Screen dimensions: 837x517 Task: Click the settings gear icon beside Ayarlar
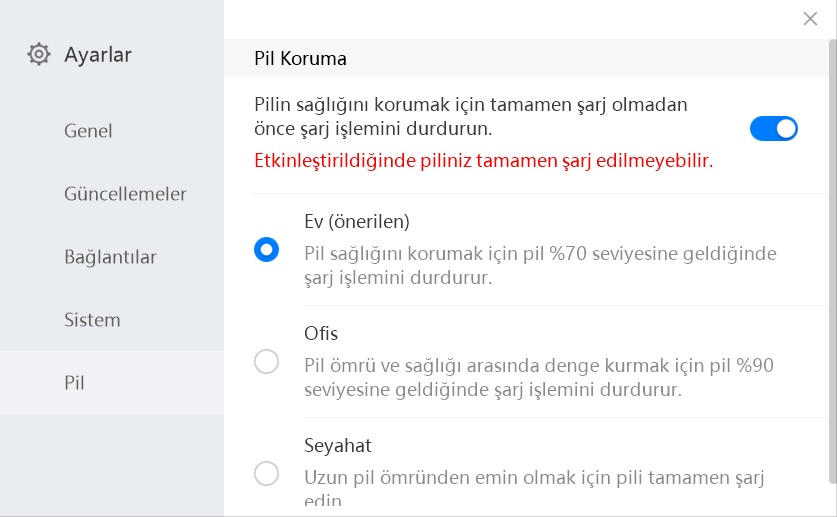coord(39,54)
